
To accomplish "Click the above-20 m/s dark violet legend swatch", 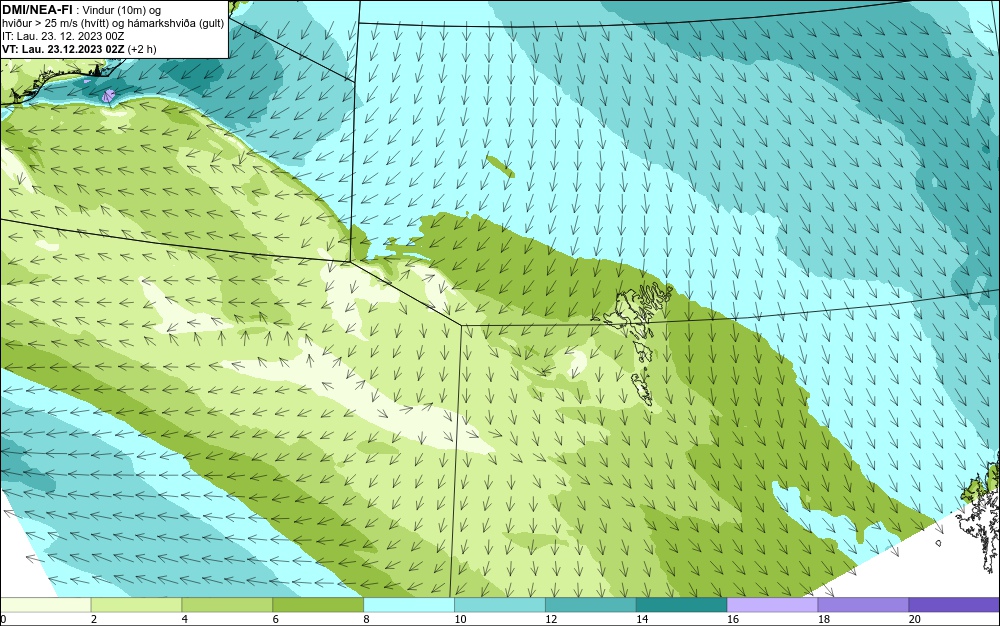I will [x=954, y=605].
